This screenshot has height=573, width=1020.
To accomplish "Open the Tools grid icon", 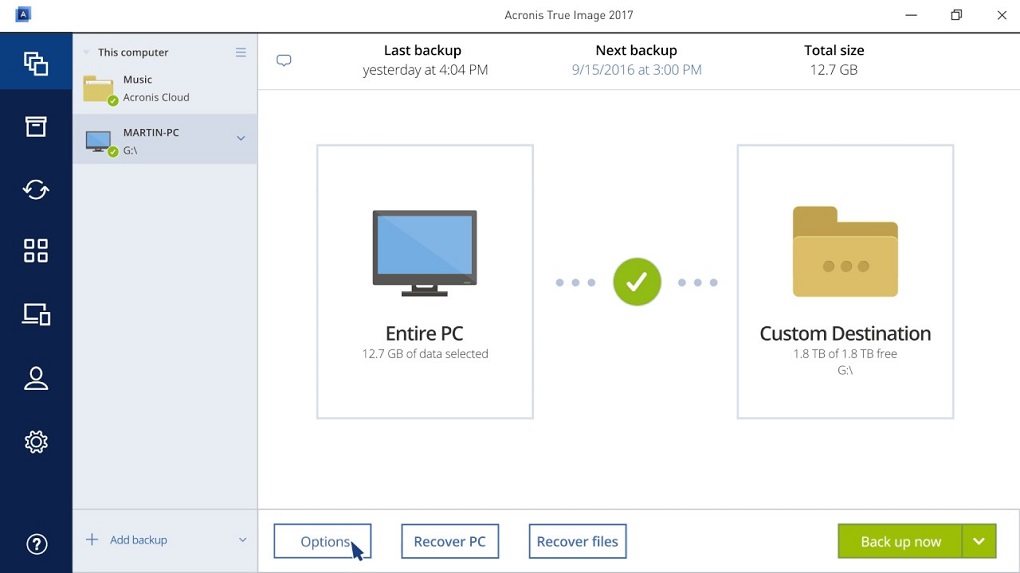I will click(36, 250).
